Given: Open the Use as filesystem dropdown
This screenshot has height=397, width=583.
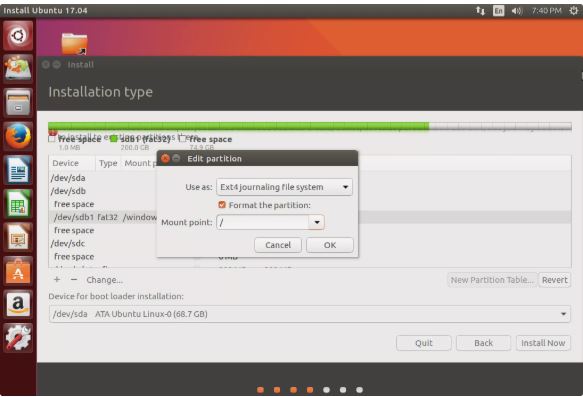Looking at the screenshot, I should (x=284, y=187).
